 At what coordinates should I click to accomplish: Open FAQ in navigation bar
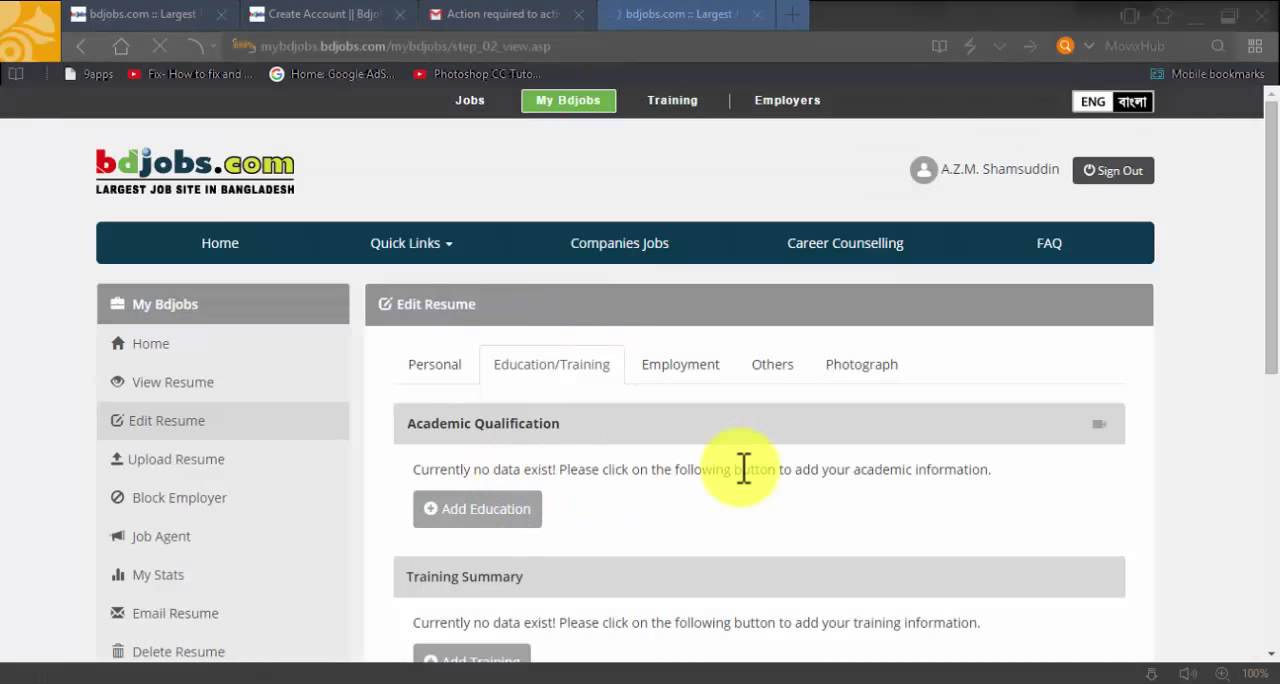1049,243
